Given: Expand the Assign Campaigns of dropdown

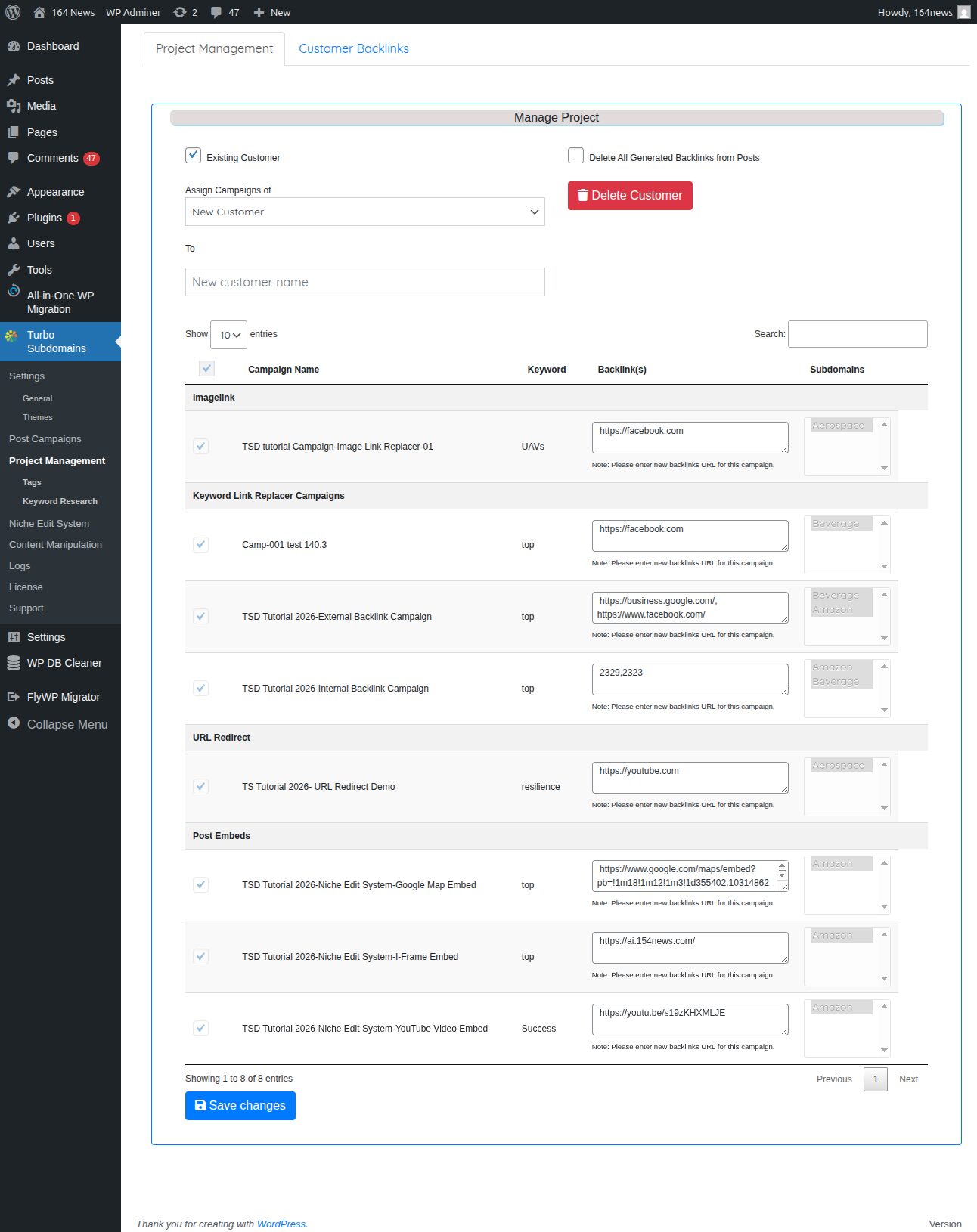Looking at the screenshot, I should (x=364, y=212).
